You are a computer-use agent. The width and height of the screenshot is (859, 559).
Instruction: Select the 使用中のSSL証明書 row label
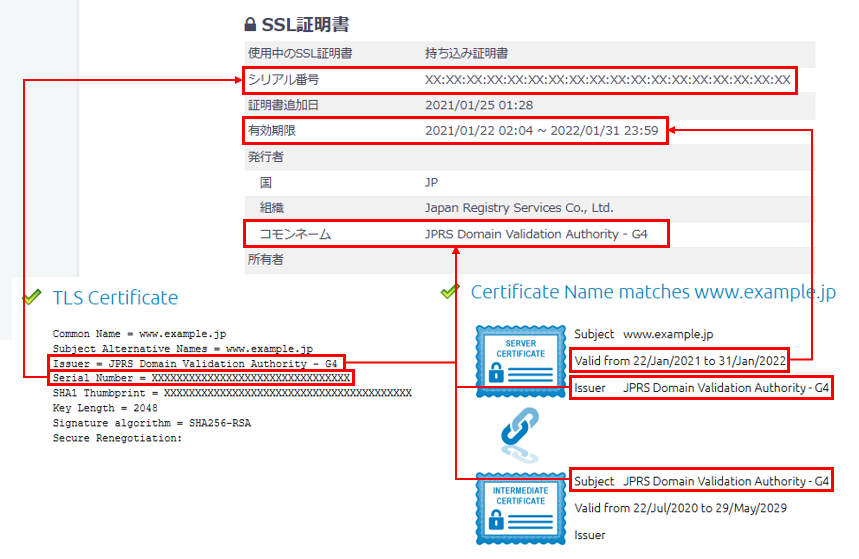tap(300, 53)
